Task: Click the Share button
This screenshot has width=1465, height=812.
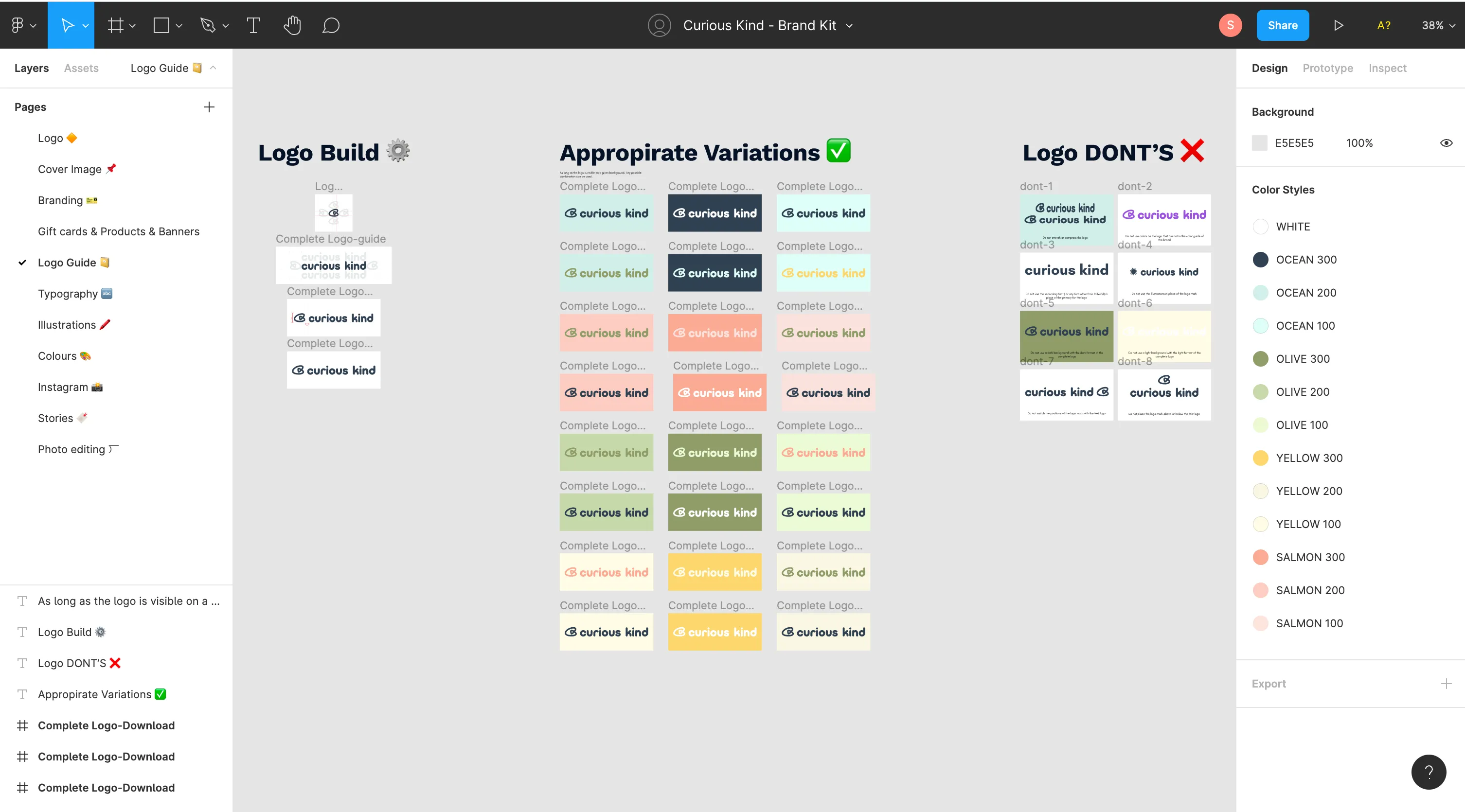Action: 1283,25
